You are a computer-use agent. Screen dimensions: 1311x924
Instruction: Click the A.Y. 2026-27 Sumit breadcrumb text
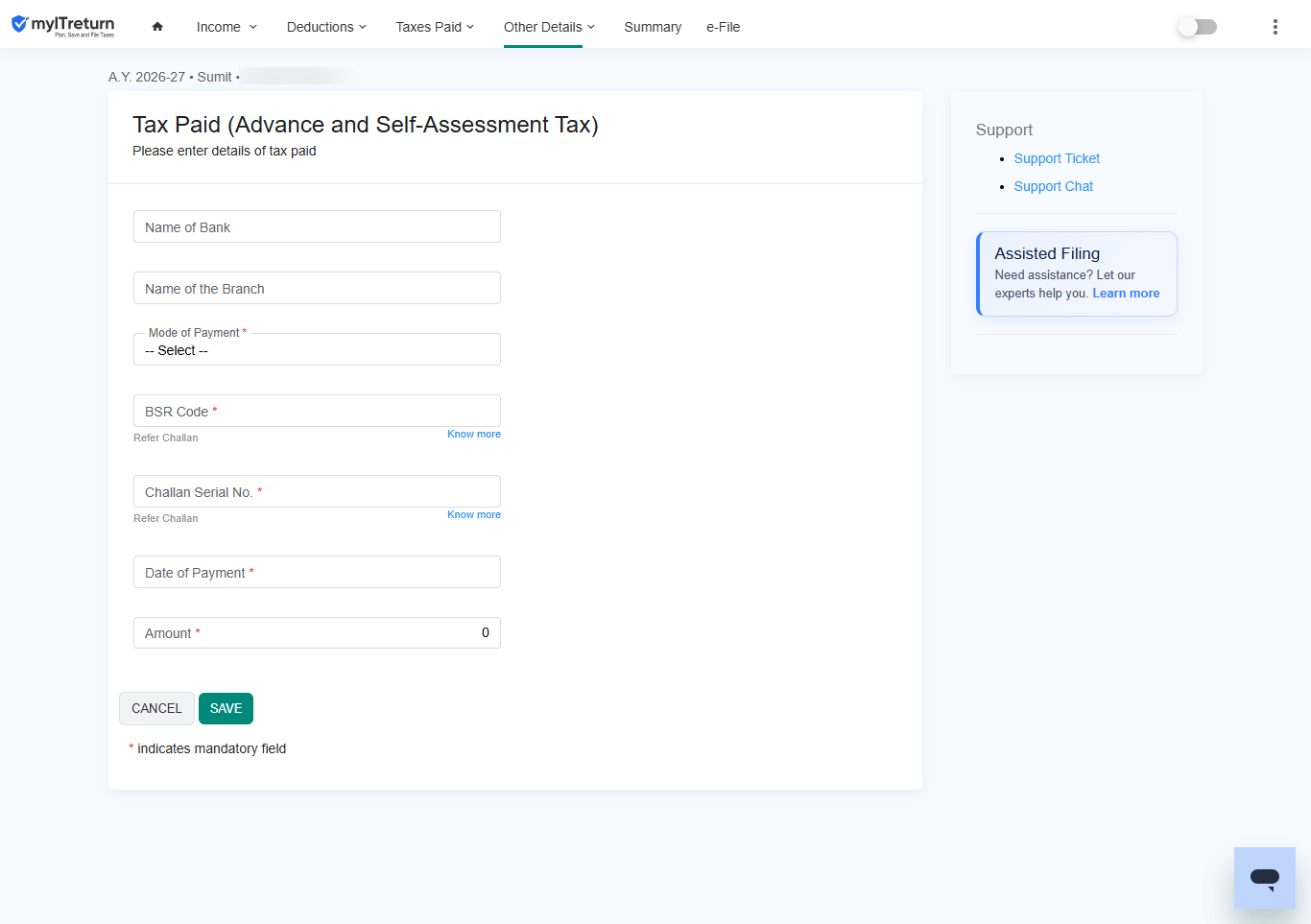point(174,77)
